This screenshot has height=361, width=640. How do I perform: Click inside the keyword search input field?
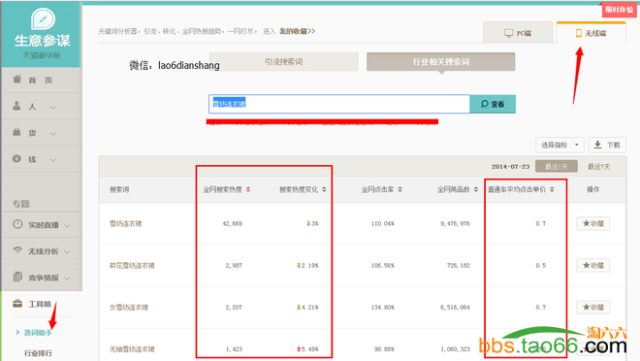[339, 104]
